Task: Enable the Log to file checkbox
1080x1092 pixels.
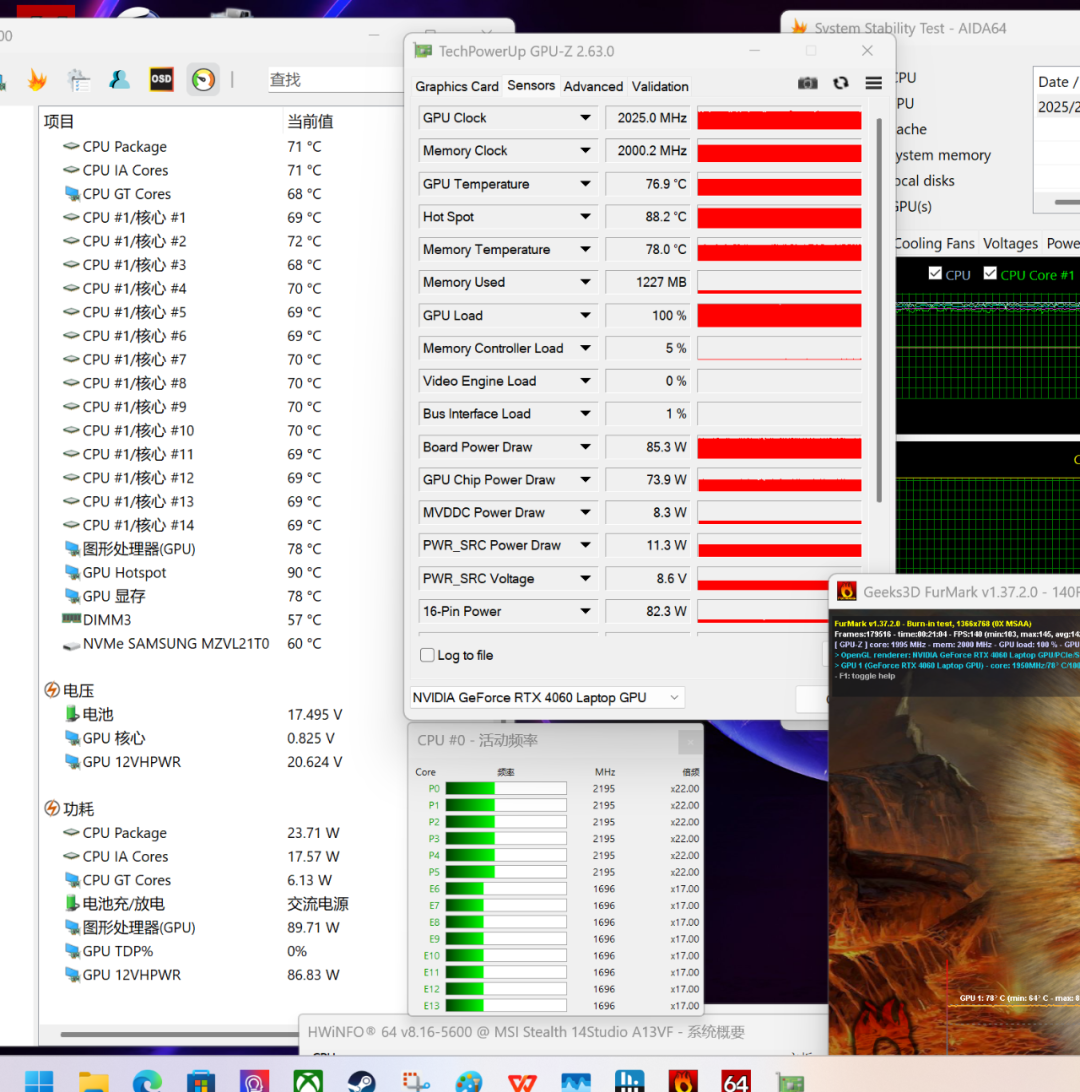Action: 428,655
